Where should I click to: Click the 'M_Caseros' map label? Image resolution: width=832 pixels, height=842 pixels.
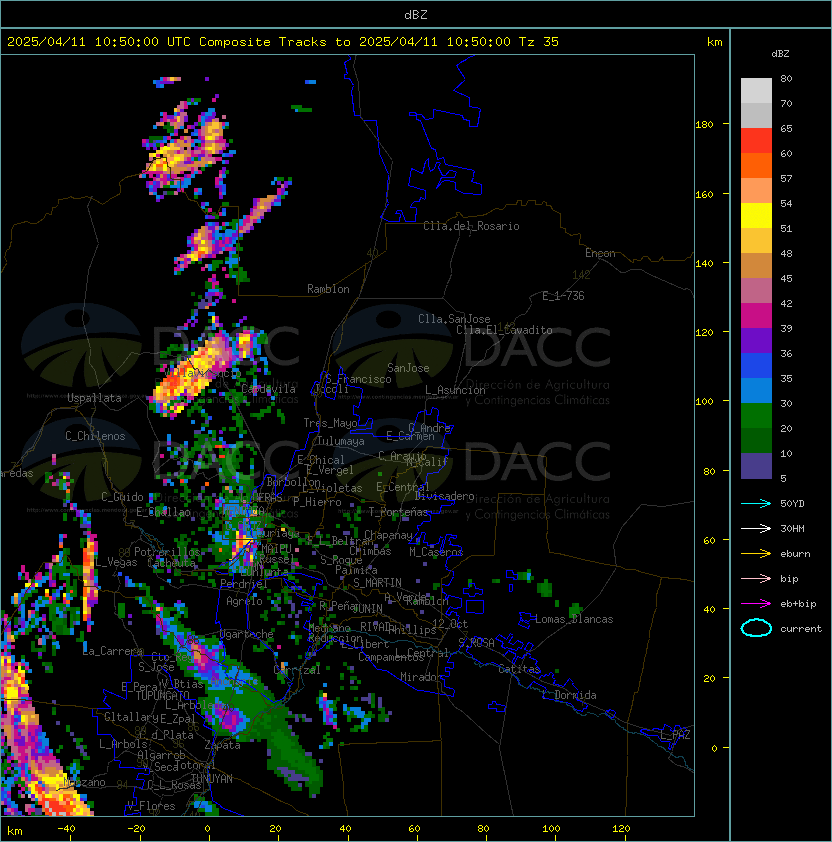coord(436,552)
